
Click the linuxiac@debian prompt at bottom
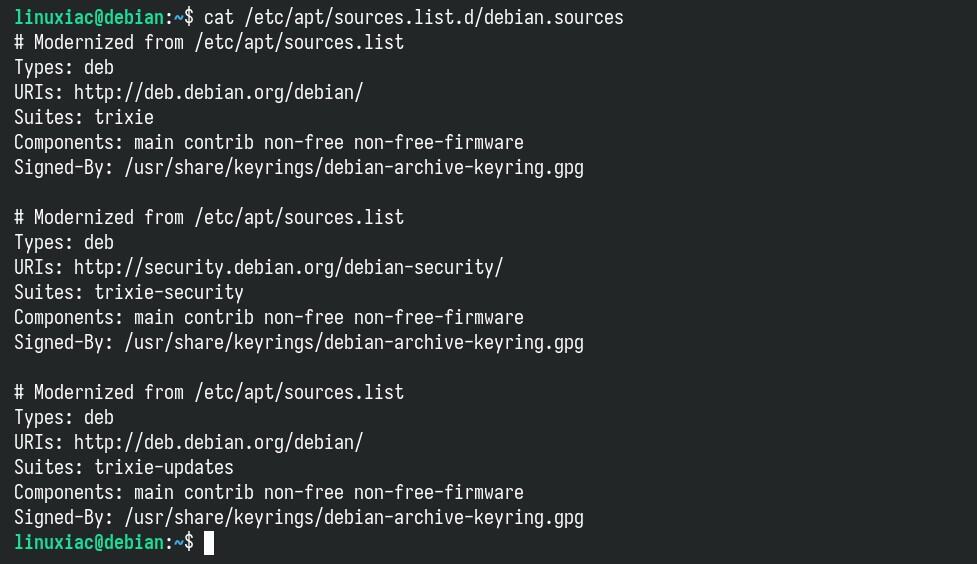tap(89, 542)
